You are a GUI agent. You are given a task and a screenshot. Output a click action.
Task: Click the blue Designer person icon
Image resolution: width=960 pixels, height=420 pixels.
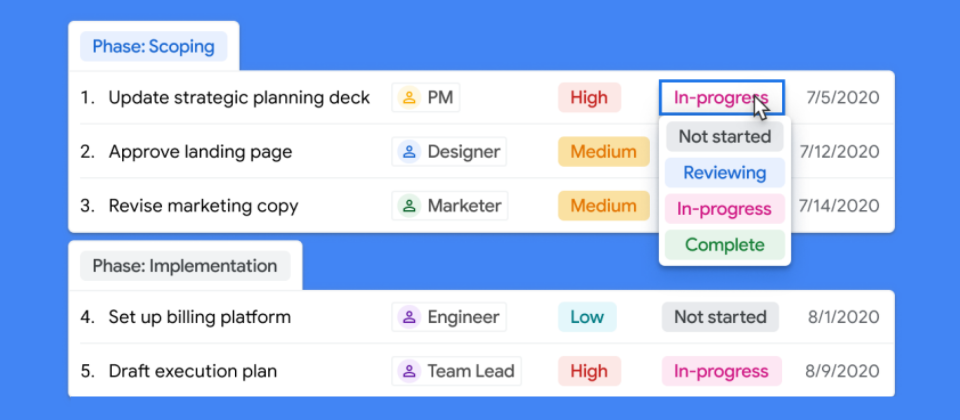[x=409, y=151]
